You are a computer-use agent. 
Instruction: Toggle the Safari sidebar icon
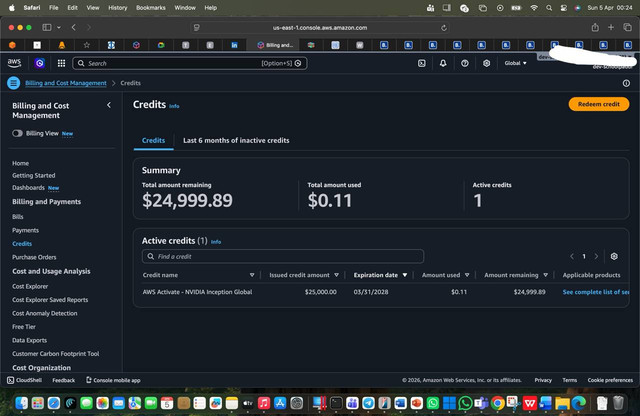click(x=47, y=27)
